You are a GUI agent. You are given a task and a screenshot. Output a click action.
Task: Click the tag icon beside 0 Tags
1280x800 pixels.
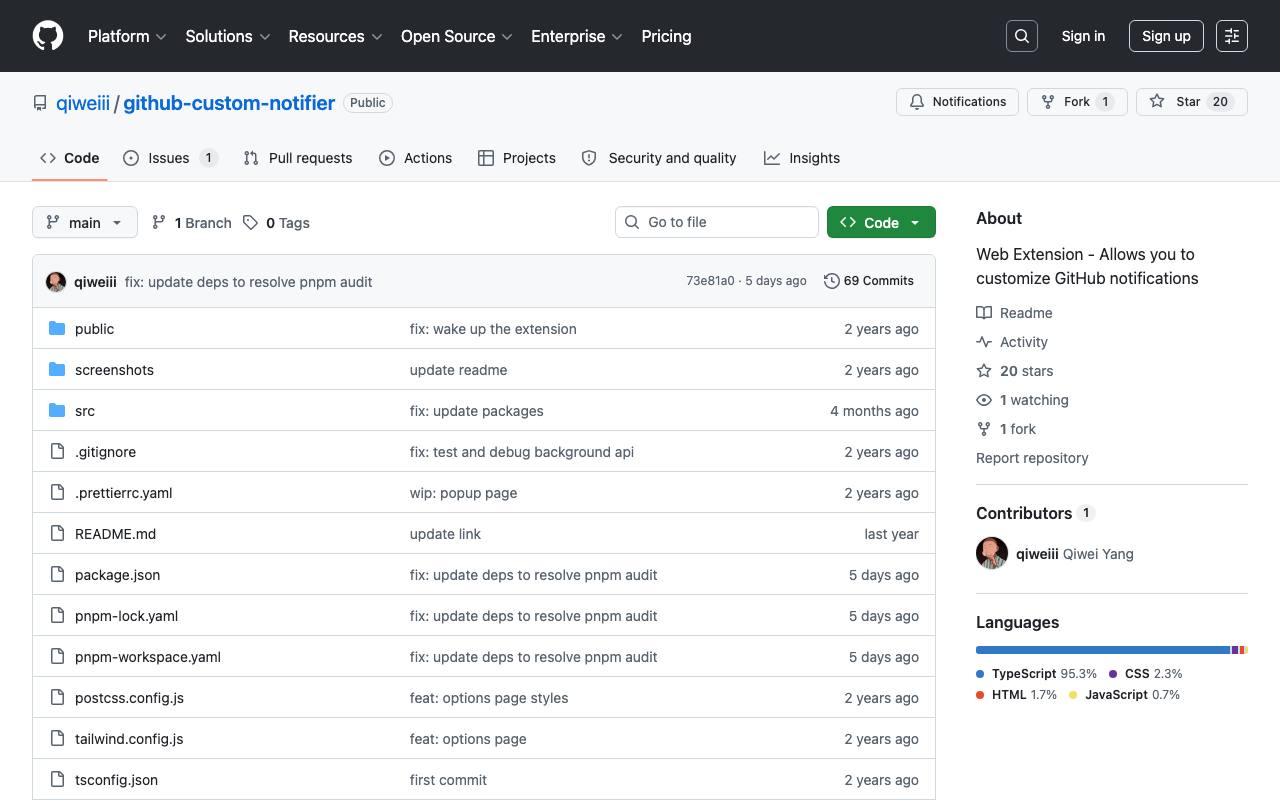pos(250,222)
